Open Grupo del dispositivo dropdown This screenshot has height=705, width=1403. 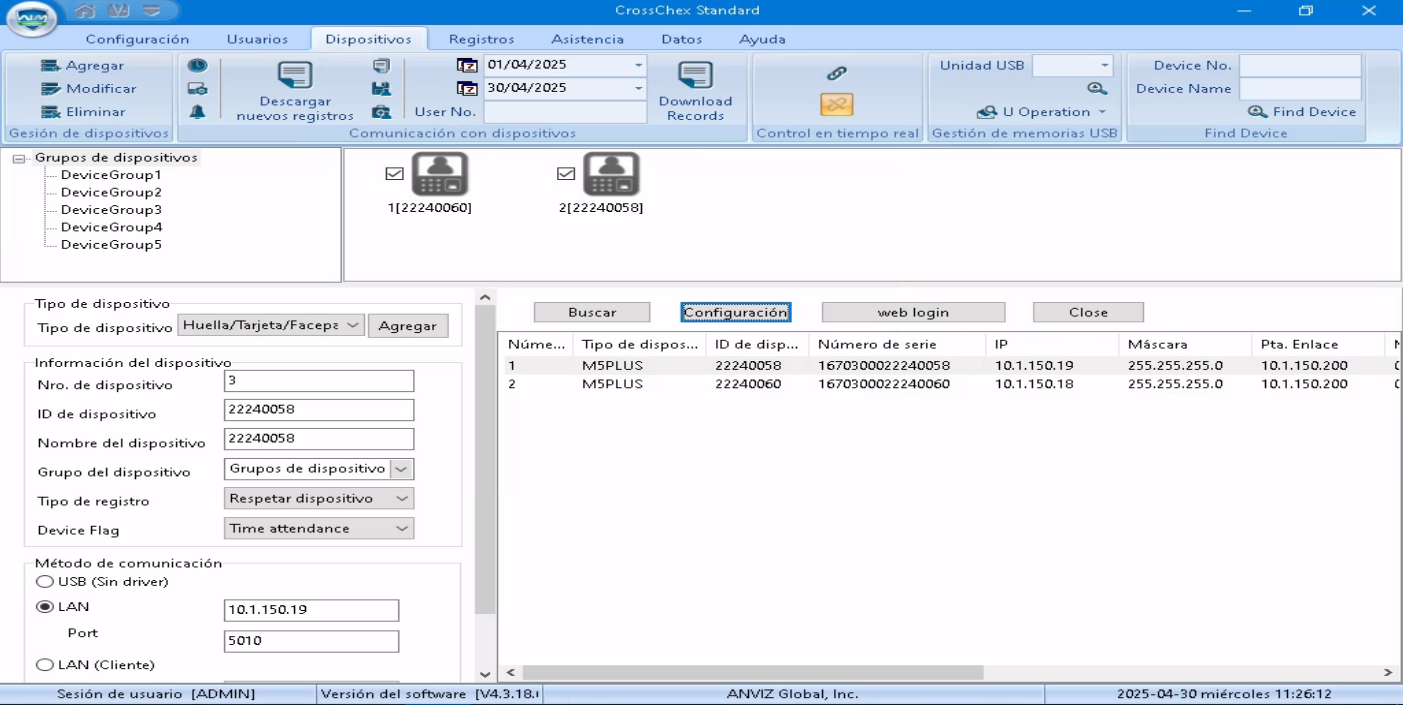click(x=401, y=469)
